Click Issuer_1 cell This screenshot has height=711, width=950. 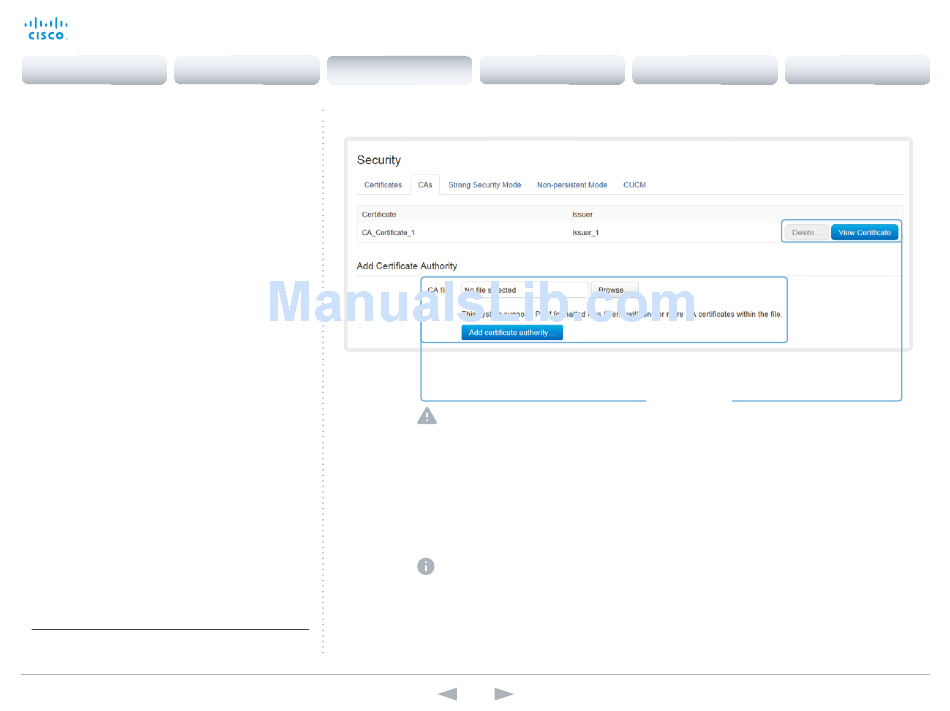[x=585, y=233]
